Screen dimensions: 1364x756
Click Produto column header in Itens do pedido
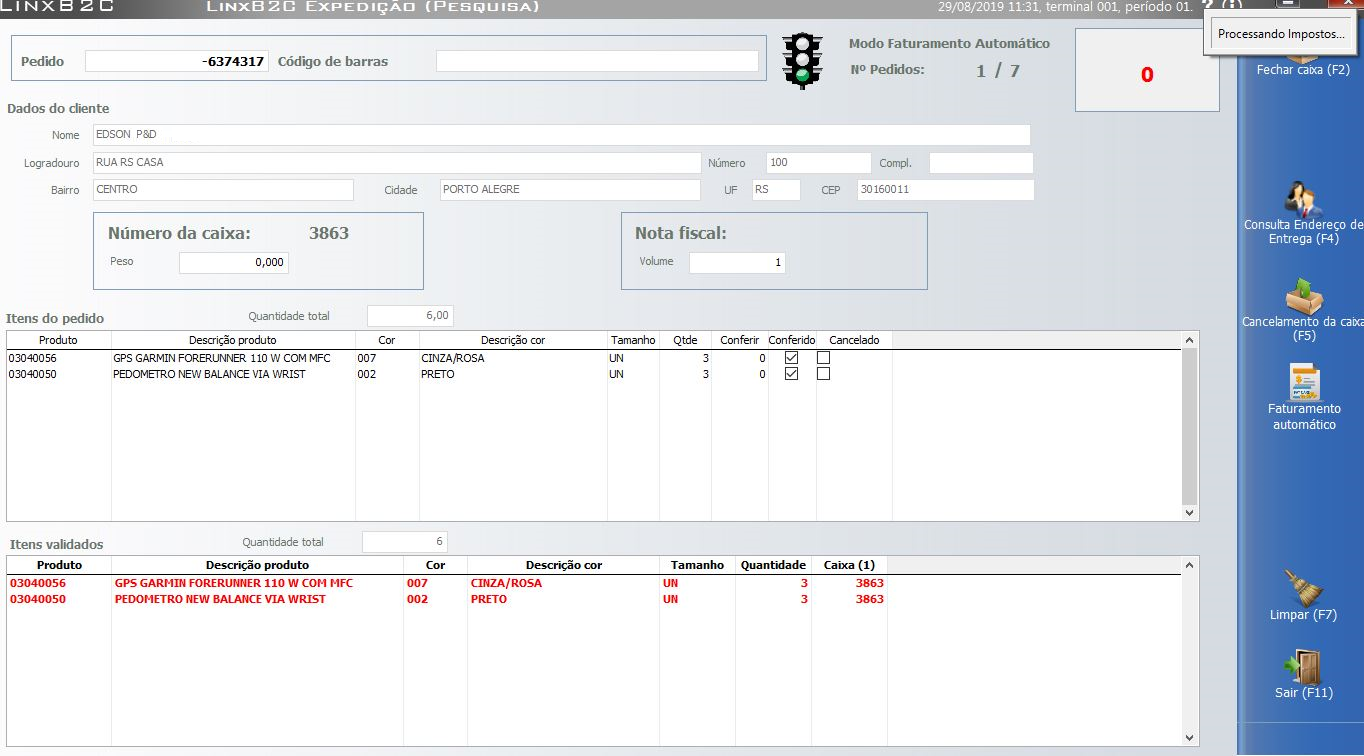(x=58, y=340)
